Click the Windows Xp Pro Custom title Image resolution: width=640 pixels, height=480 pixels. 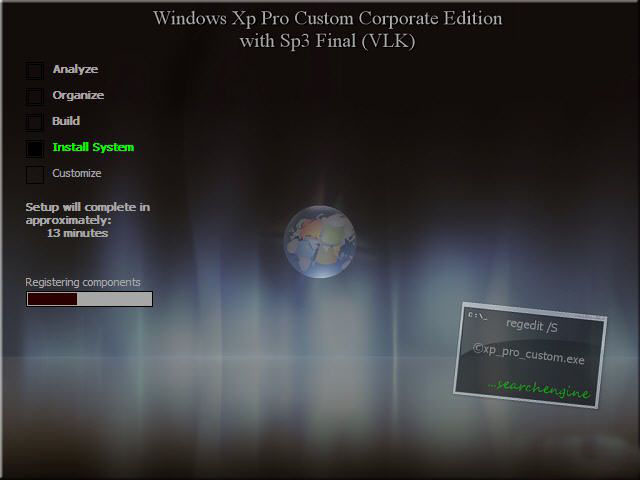328,18
